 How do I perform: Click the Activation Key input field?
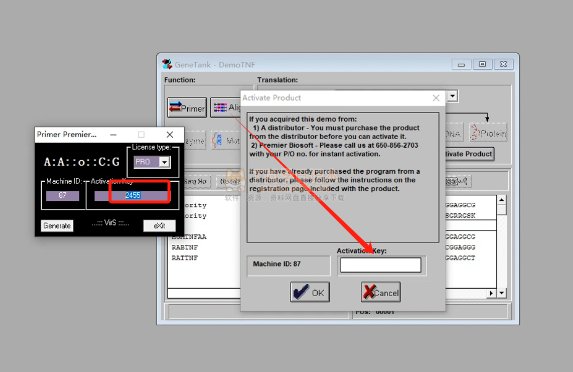click(x=380, y=265)
